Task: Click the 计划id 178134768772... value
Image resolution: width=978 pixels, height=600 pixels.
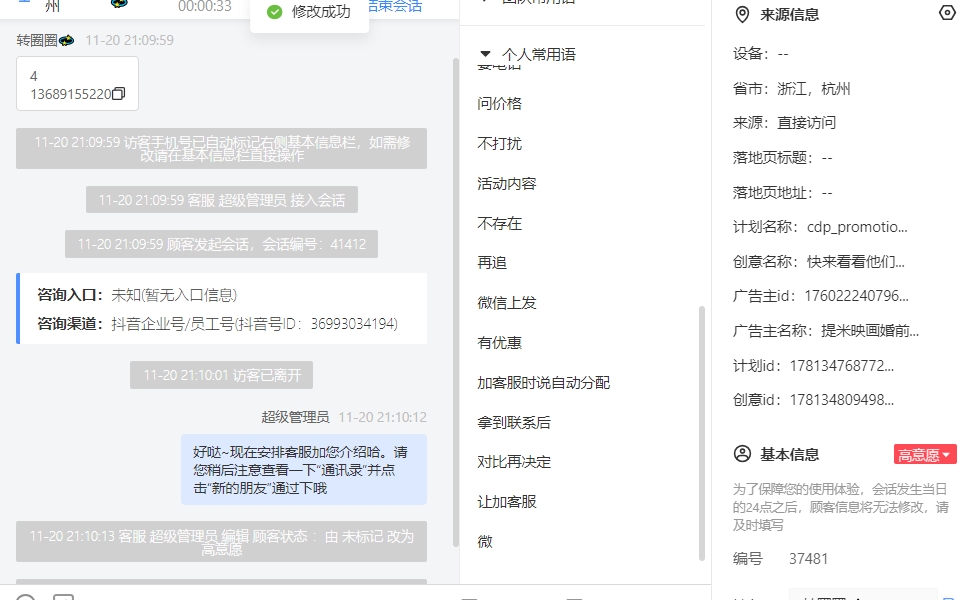Action: tap(842, 365)
